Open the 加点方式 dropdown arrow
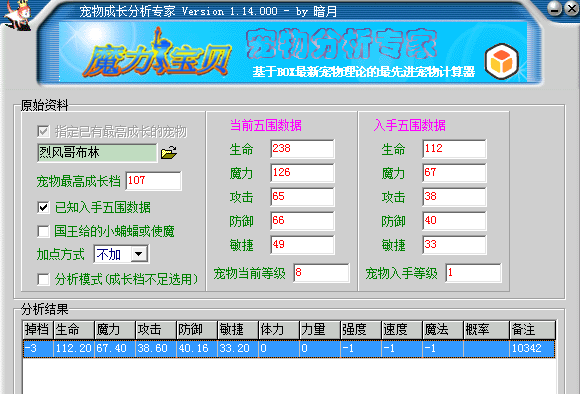The image size is (580, 394). [139, 254]
